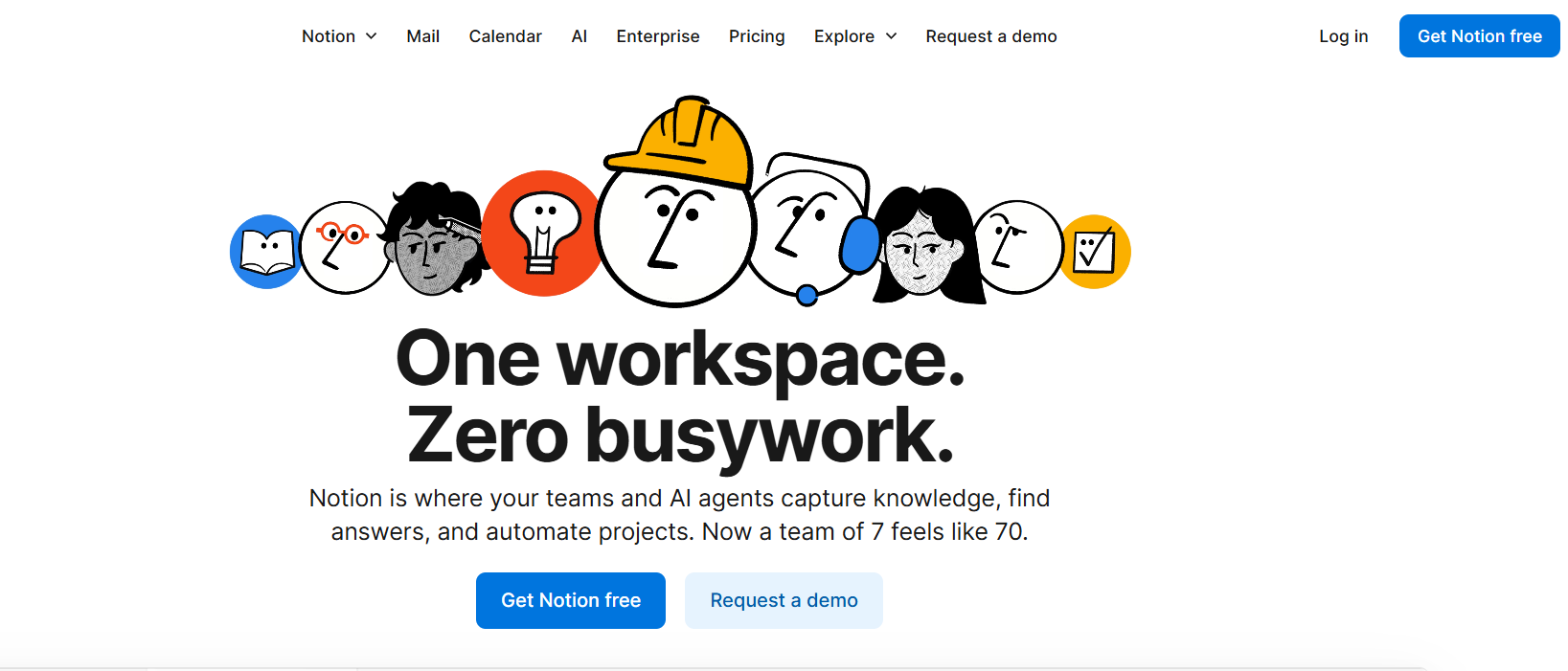The height and width of the screenshot is (671, 1568).
Task: Click the face with red glasses
Action: pos(344,247)
